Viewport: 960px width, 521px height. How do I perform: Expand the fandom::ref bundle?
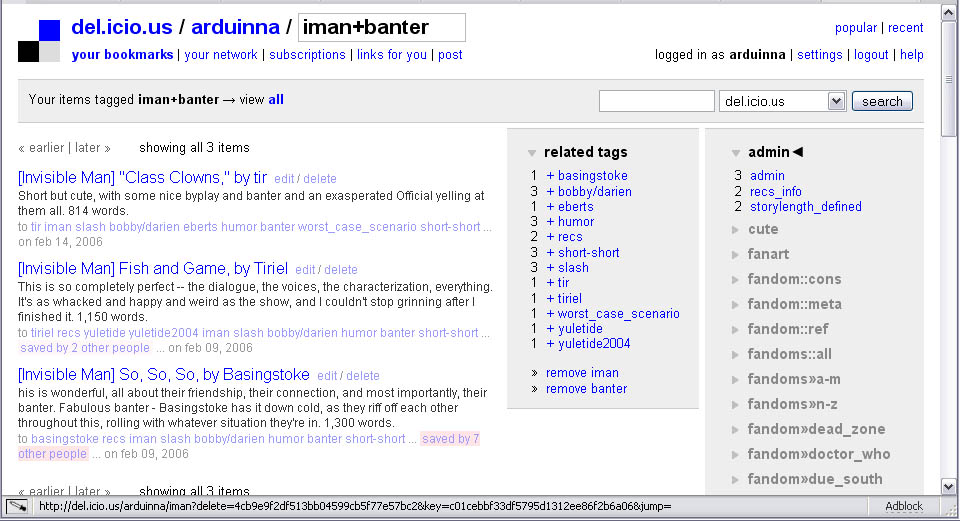(735, 330)
